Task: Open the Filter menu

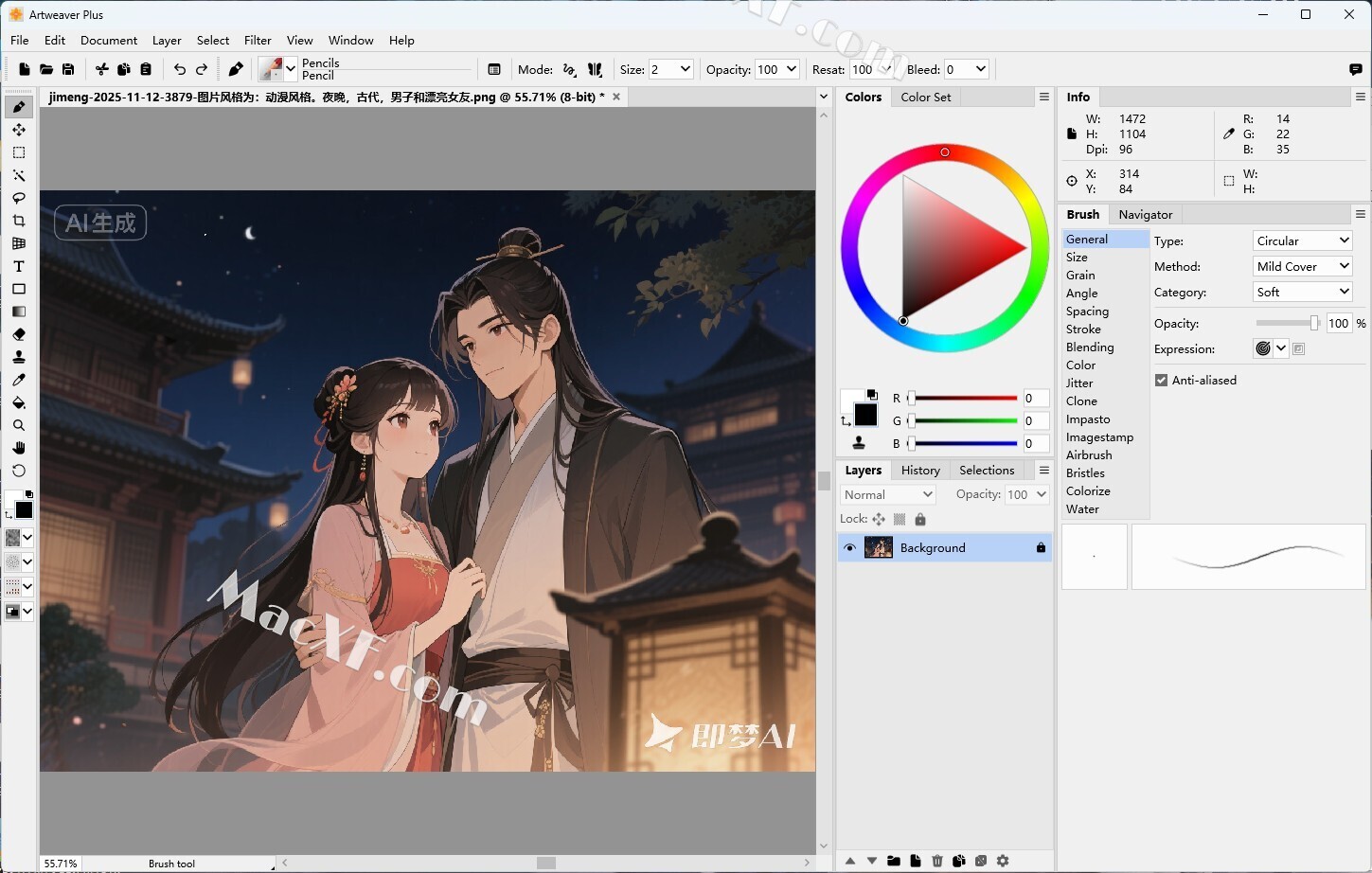Action: coord(258,41)
